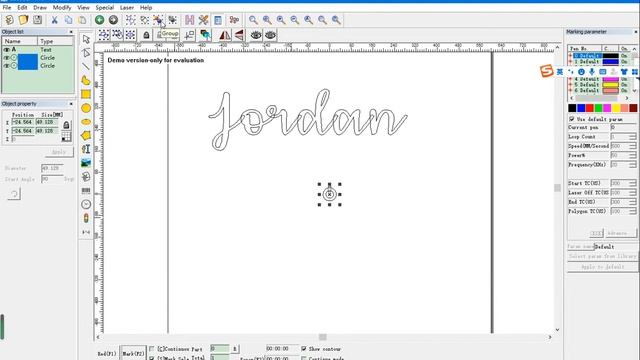This screenshot has width=640, height=360.
Task: Click the Diameter input field
Action: [x=52, y=168]
